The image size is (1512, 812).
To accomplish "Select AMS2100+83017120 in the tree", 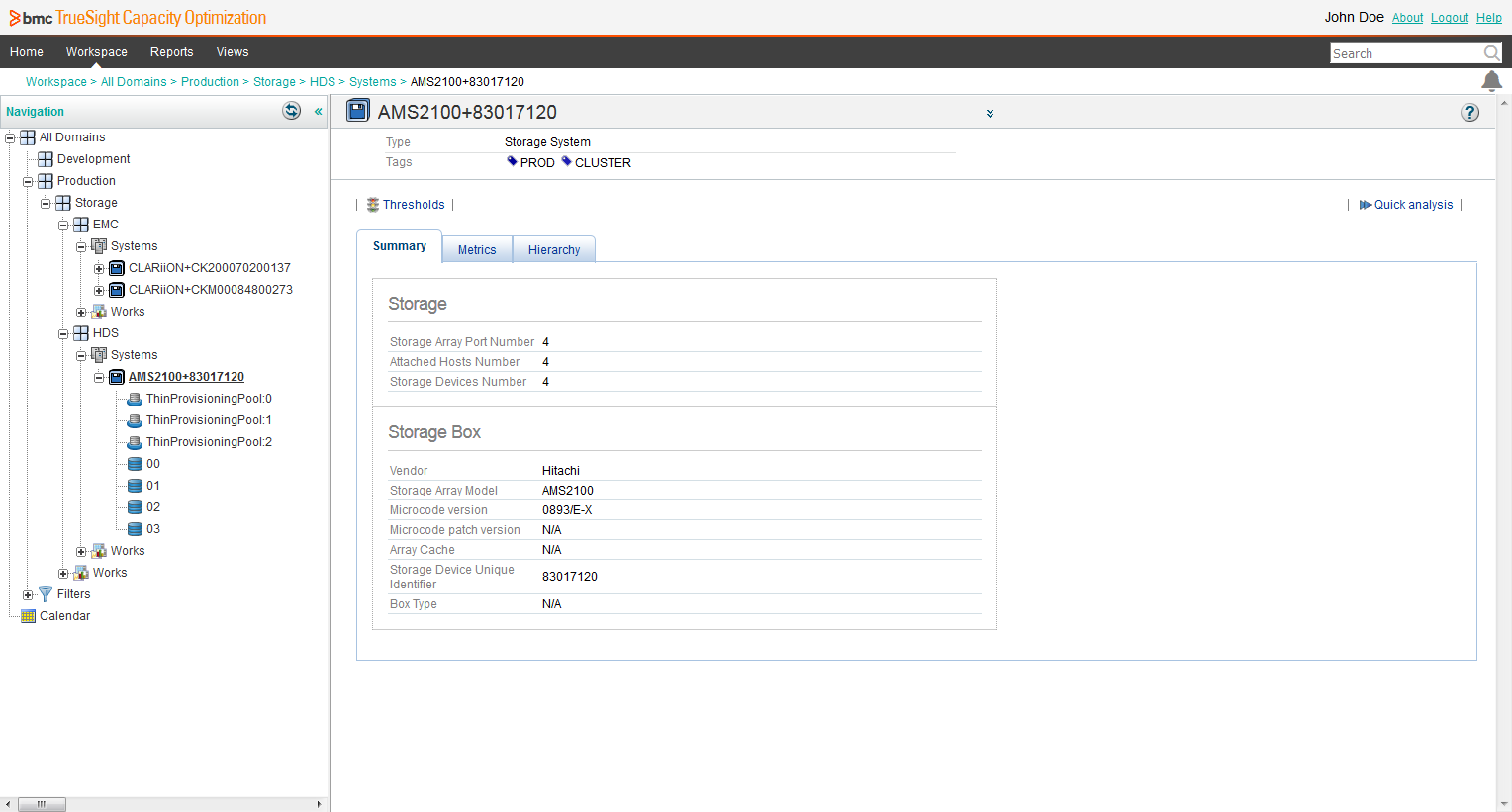I will (x=186, y=377).
